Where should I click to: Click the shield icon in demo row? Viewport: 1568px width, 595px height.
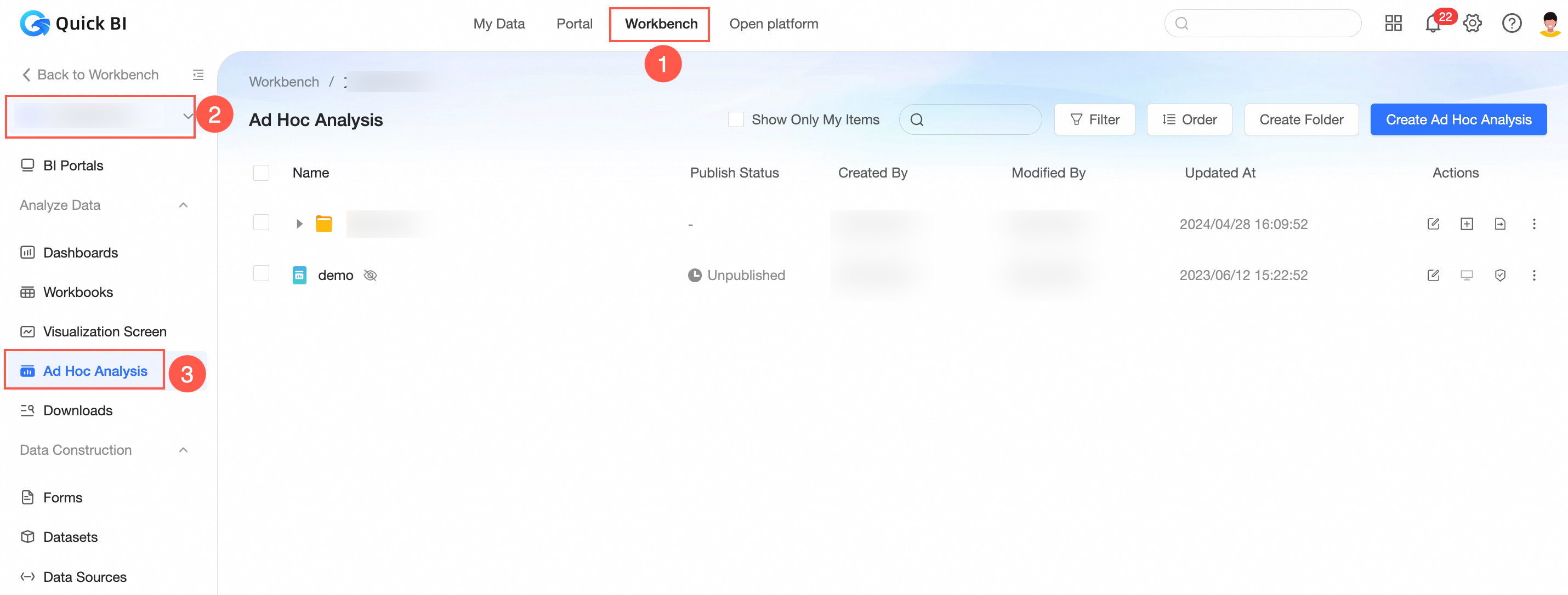(1500, 275)
